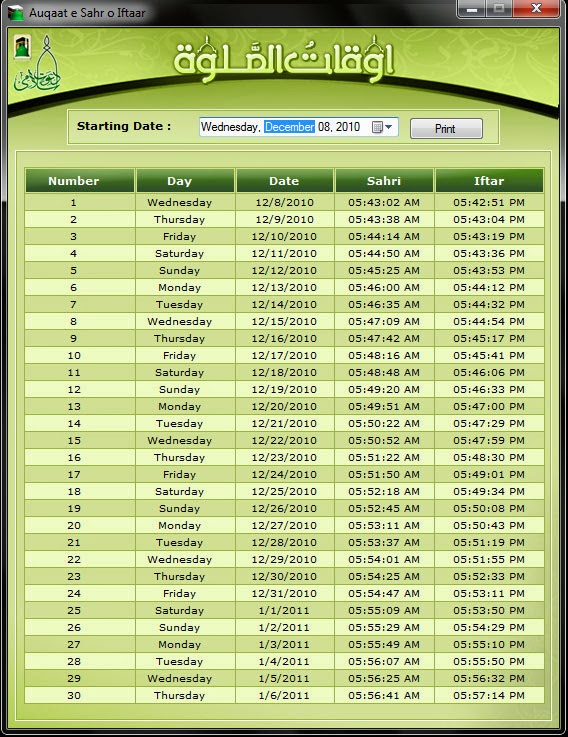This screenshot has width=568, height=737.
Task: Select the date cell 12/8/2010
Action: (284, 203)
